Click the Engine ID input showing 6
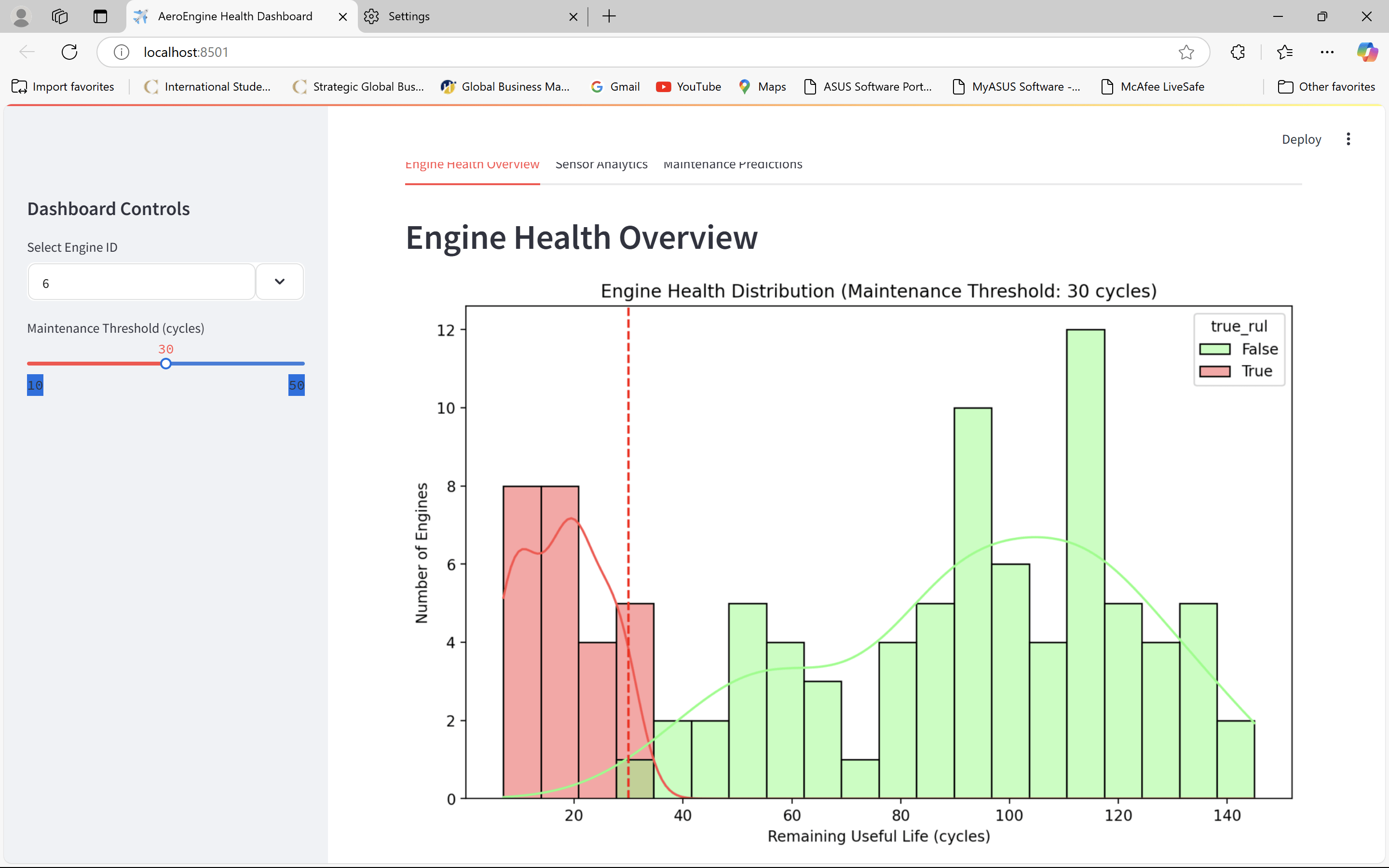The image size is (1389, 868). (141, 283)
